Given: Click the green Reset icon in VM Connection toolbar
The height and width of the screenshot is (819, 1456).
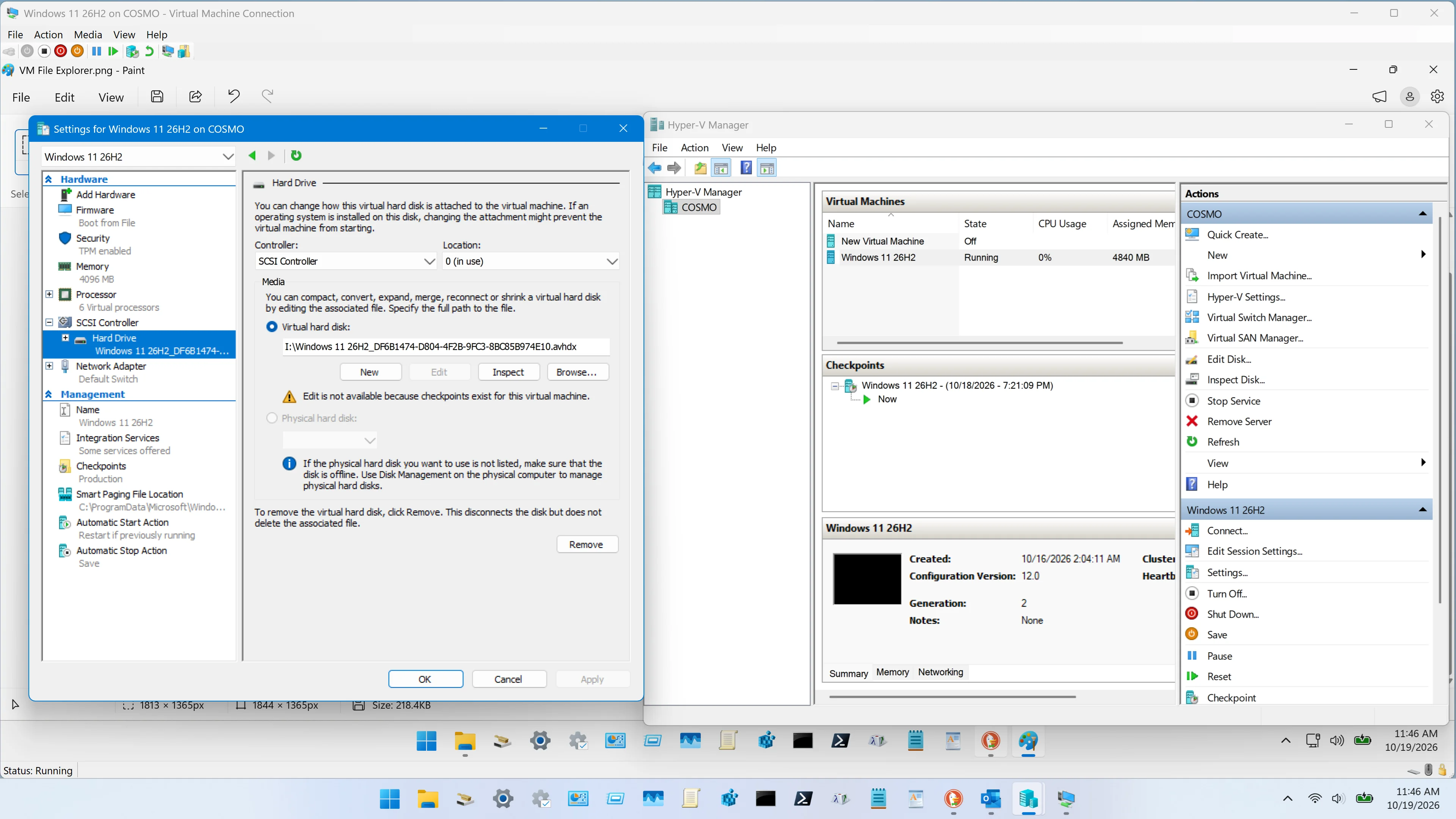Looking at the screenshot, I should coord(113,52).
